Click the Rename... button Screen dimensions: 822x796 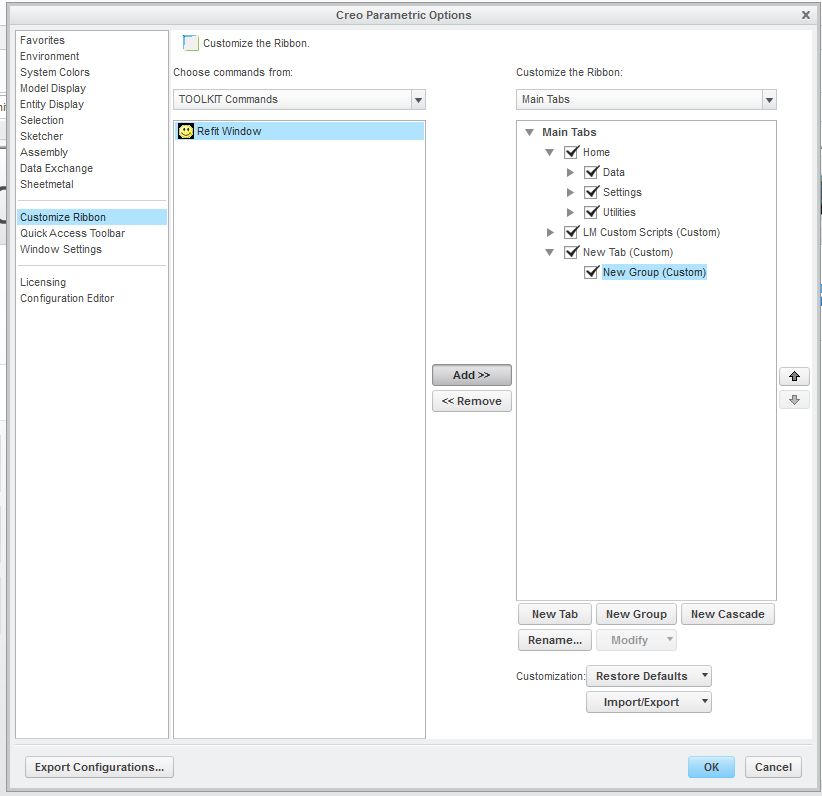coord(555,640)
